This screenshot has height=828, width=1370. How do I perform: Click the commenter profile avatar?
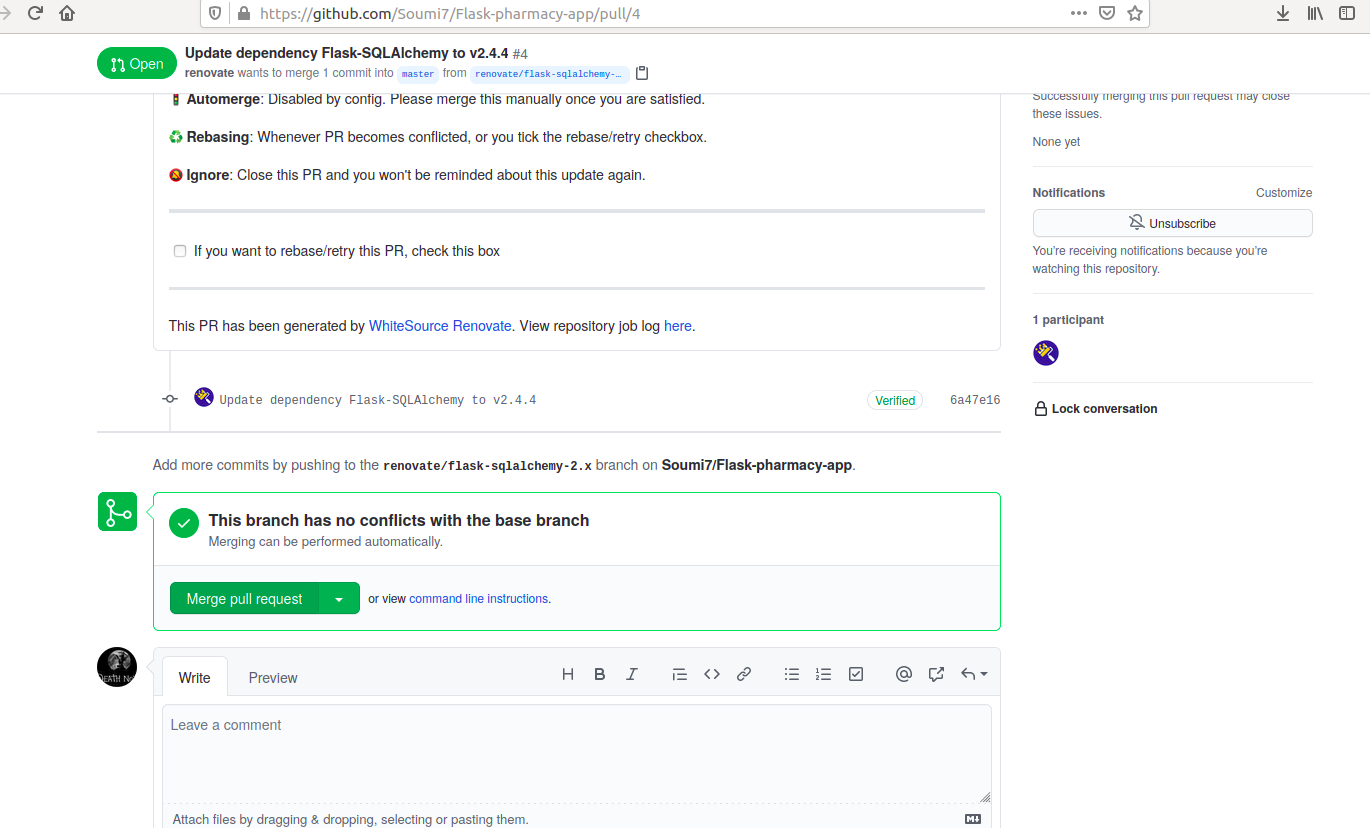coord(117,667)
